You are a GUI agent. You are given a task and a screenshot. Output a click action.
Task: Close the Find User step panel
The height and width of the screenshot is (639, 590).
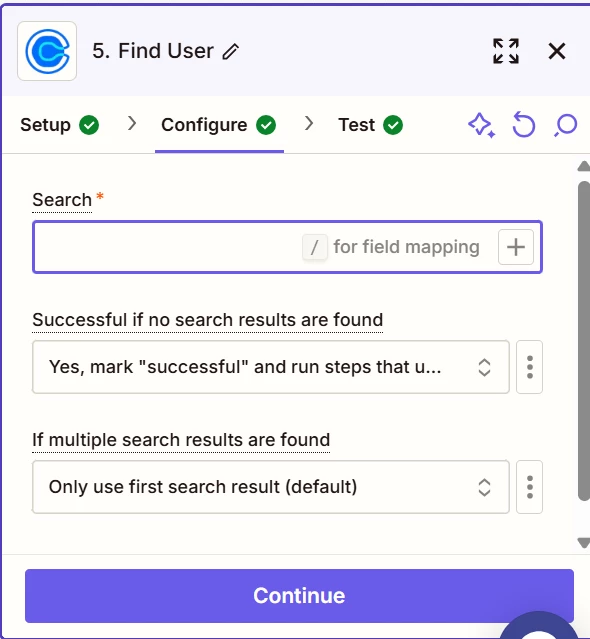(557, 51)
